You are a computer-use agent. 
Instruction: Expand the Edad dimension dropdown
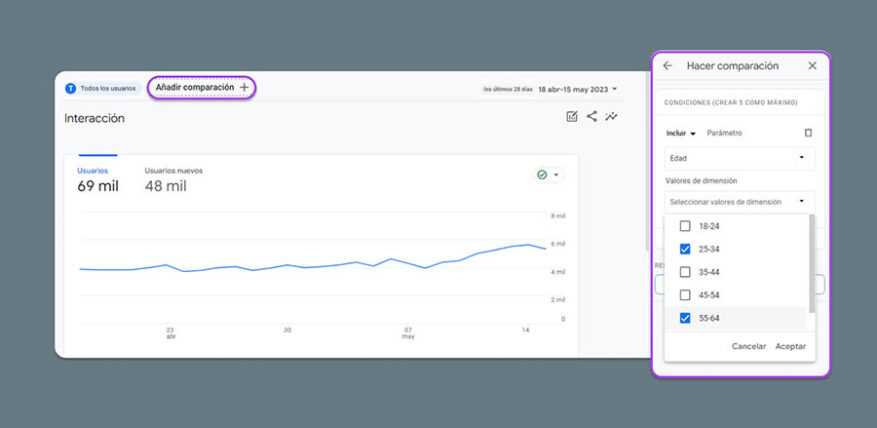pos(740,158)
